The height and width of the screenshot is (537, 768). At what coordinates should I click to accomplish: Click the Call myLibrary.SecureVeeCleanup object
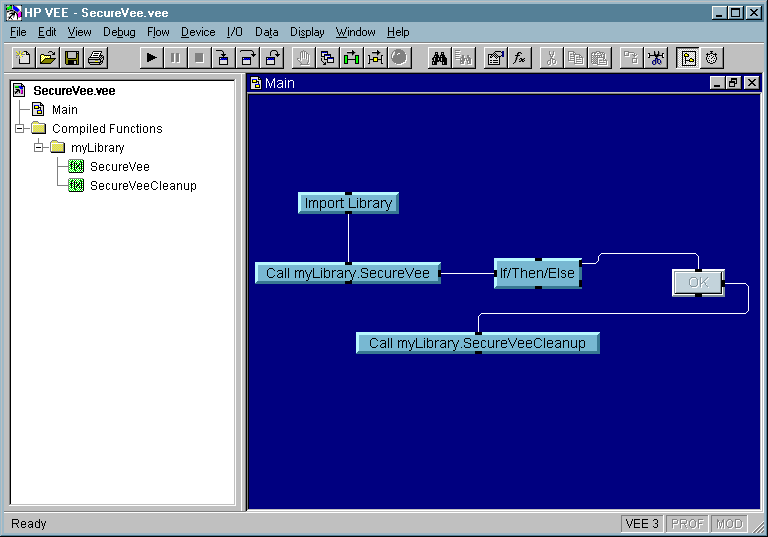[x=477, y=343]
